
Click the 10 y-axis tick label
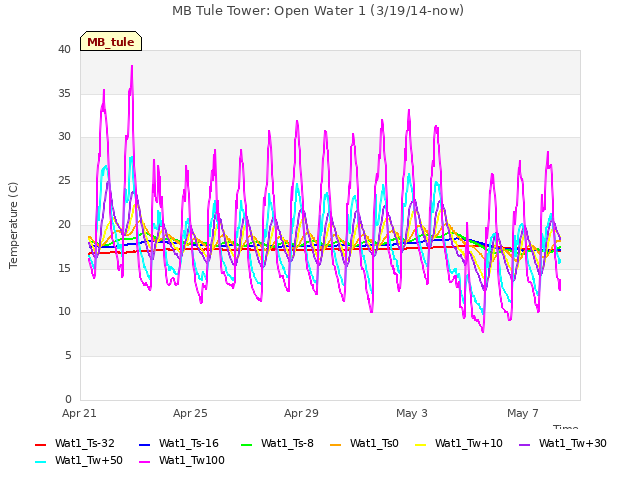(64, 312)
